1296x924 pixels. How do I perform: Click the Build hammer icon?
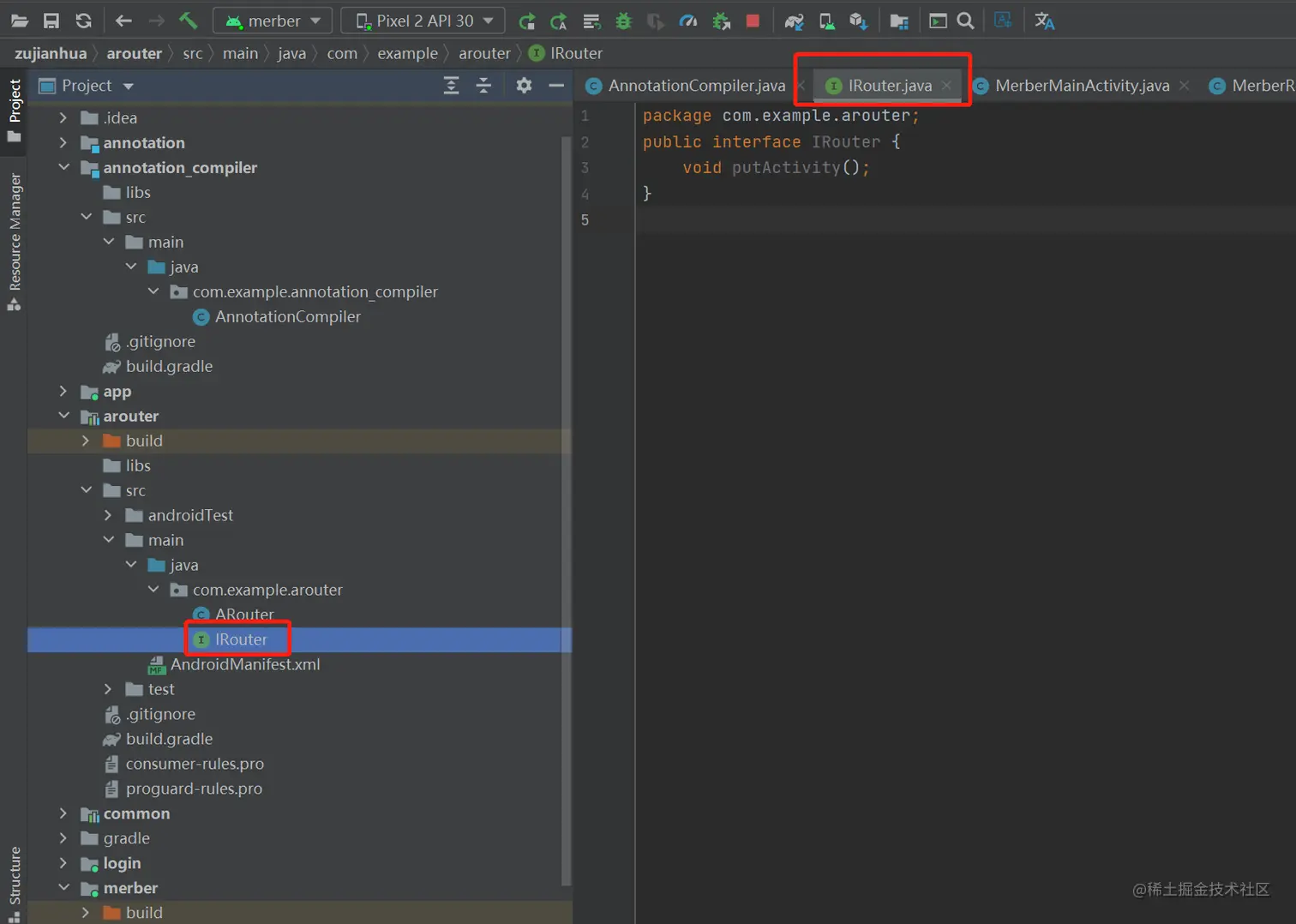tap(189, 21)
